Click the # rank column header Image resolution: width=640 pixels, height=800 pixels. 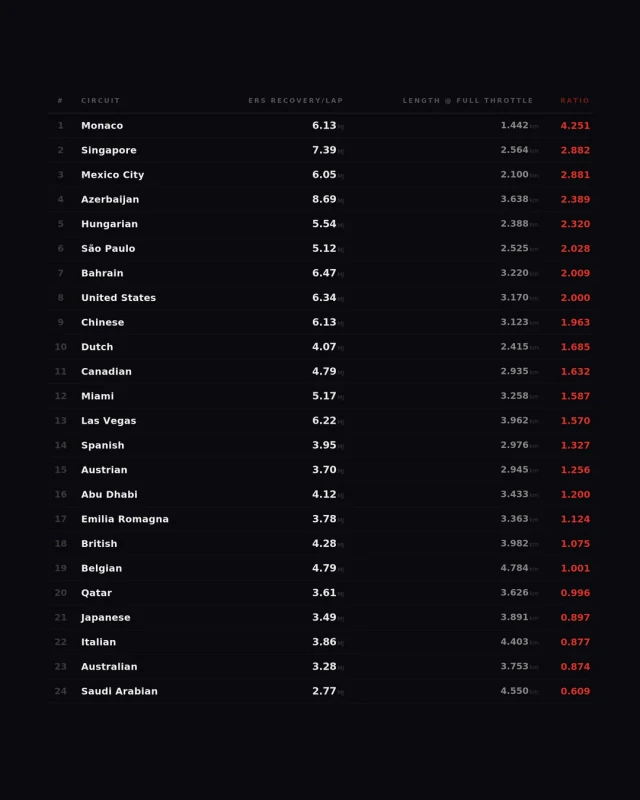(60, 101)
